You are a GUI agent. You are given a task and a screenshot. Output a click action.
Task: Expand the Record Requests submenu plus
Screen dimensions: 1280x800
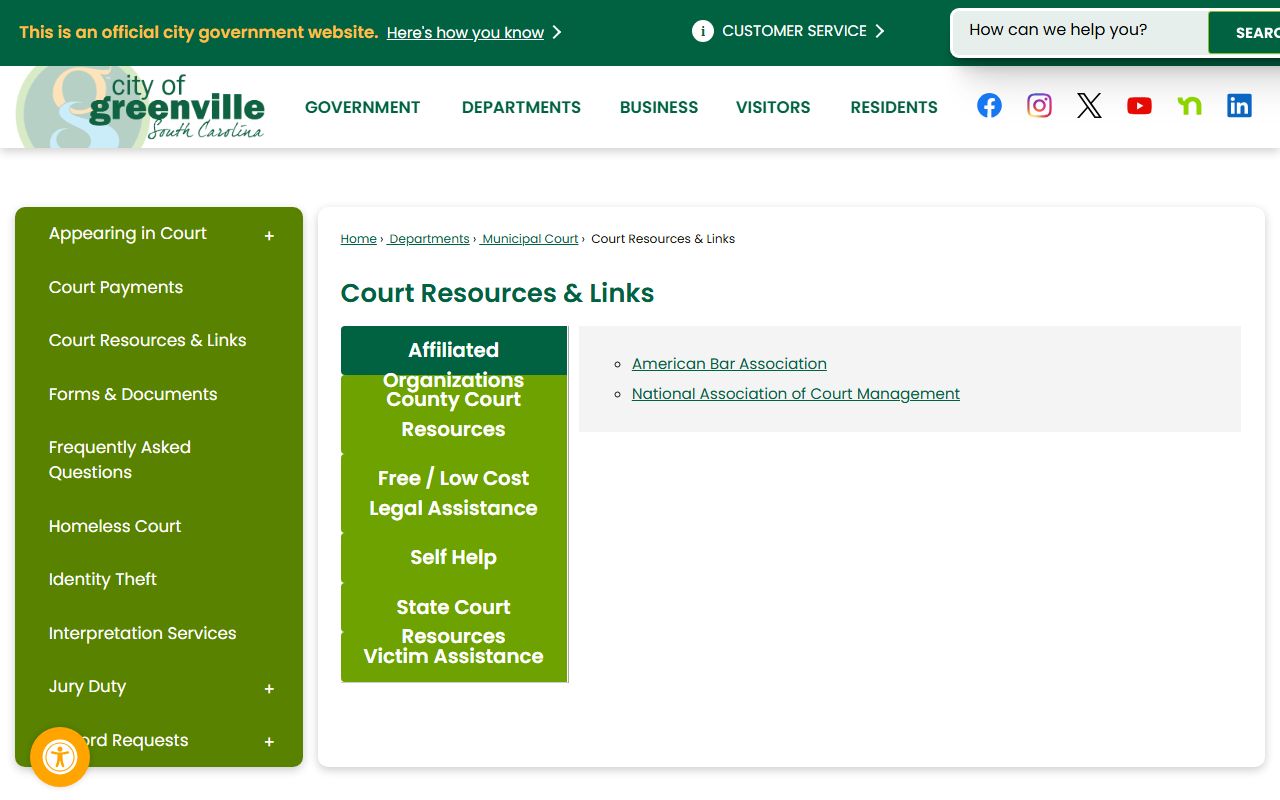[x=269, y=742]
